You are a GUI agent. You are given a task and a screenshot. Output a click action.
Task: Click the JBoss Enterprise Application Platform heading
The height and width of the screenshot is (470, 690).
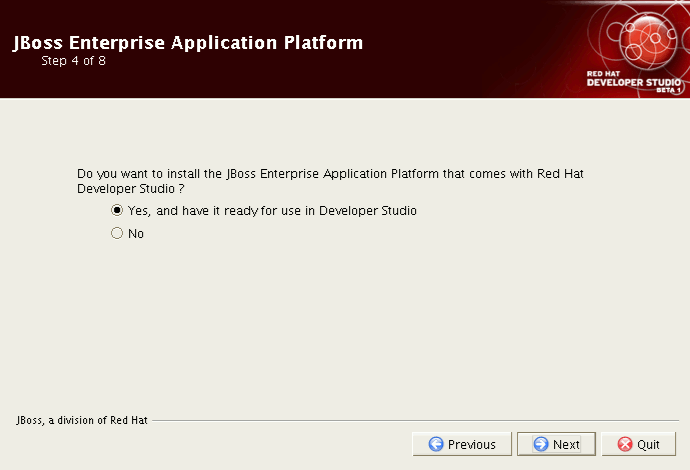tap(188, 43)
